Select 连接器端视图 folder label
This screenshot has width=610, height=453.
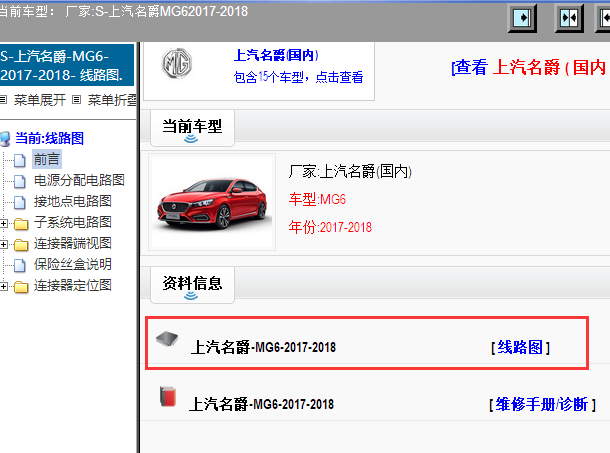click(x=73, y=243)
